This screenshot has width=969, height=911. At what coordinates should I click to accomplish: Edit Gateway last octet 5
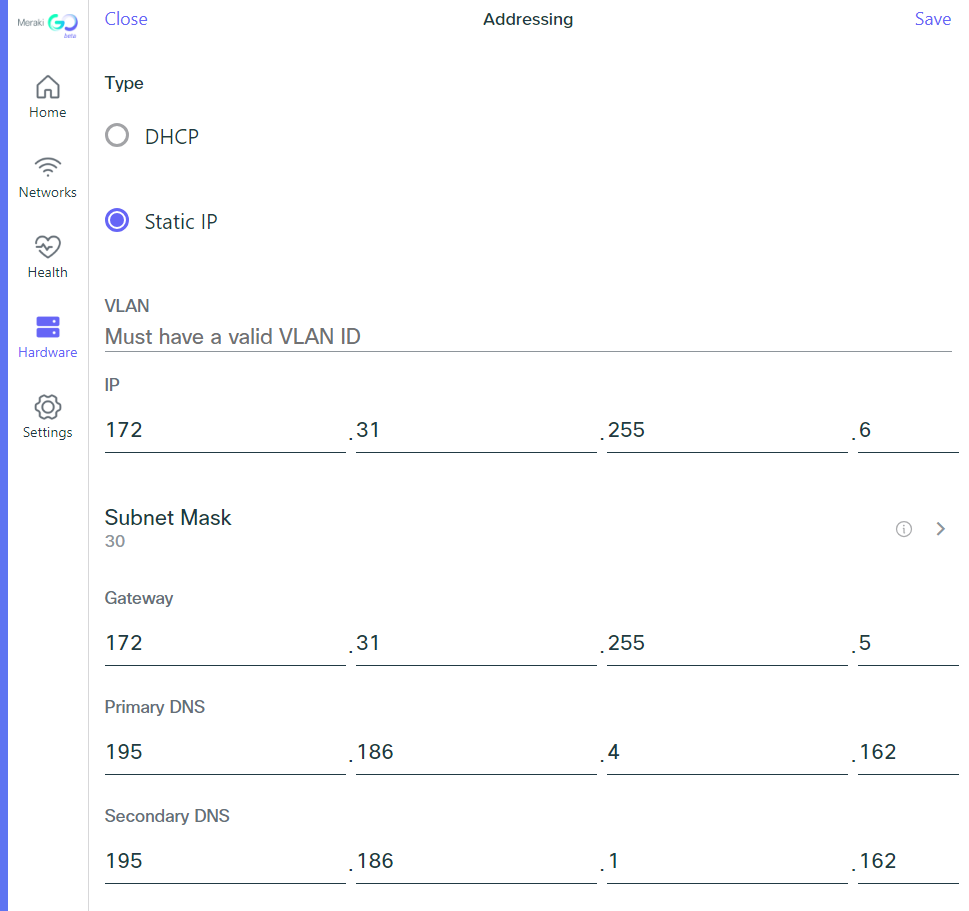[908, 643]
